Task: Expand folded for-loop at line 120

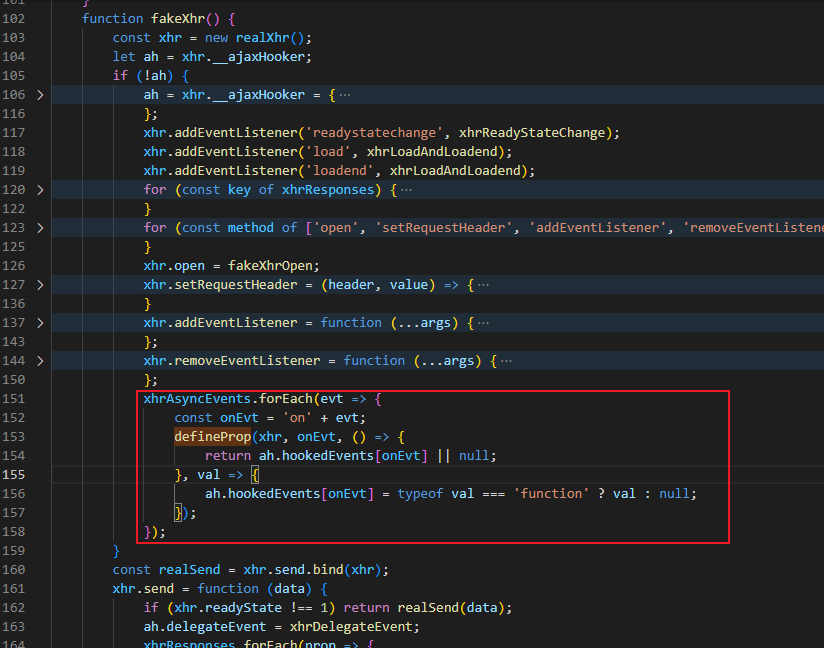Action: [40, 190]
